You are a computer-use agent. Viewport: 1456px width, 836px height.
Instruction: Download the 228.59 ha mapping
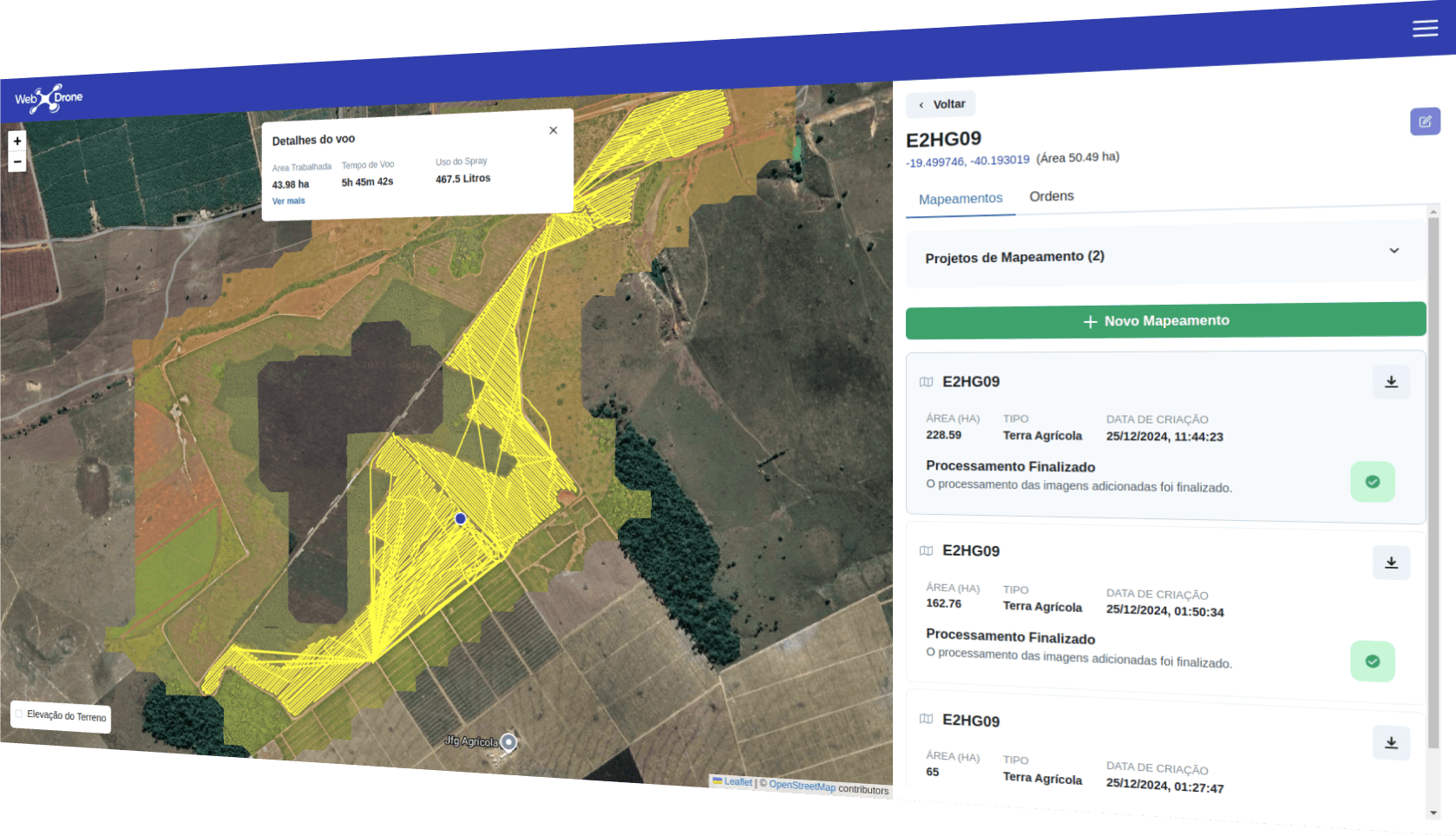1391,382
